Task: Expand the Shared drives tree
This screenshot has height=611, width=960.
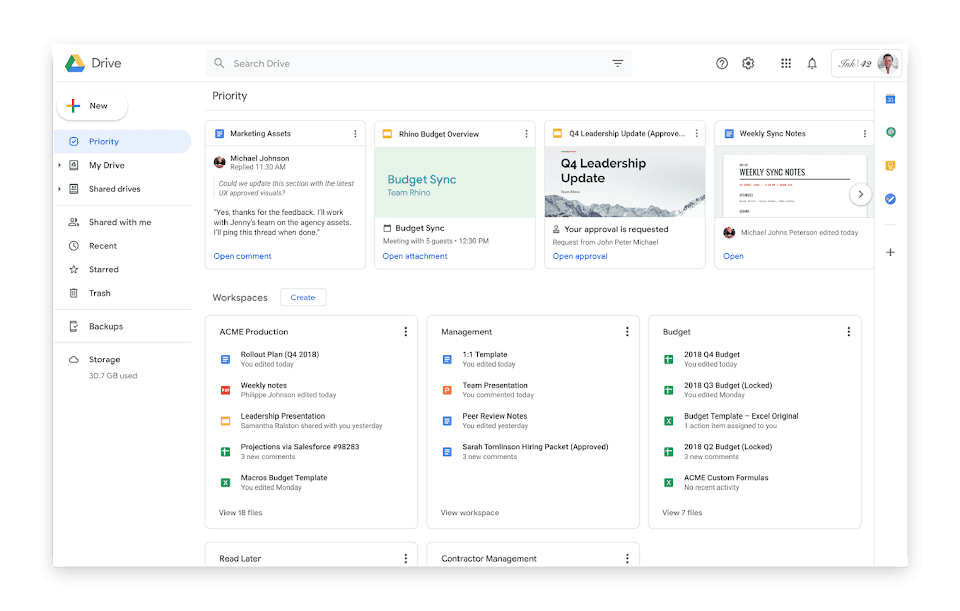Action: point(59,189)
